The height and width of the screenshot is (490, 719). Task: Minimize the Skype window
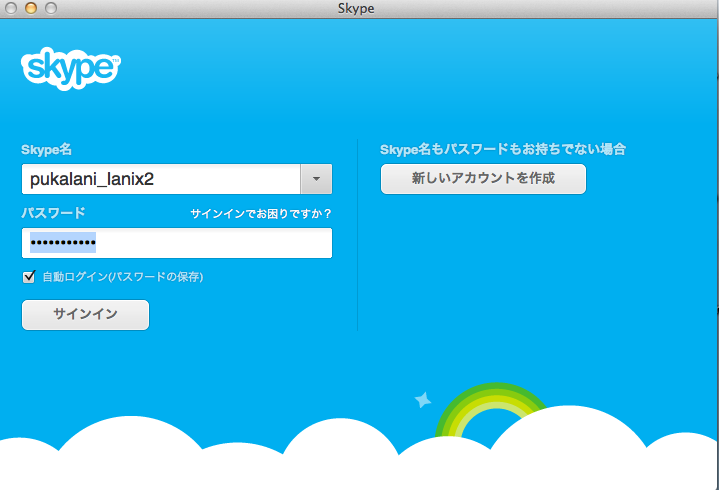click(31, 8)
